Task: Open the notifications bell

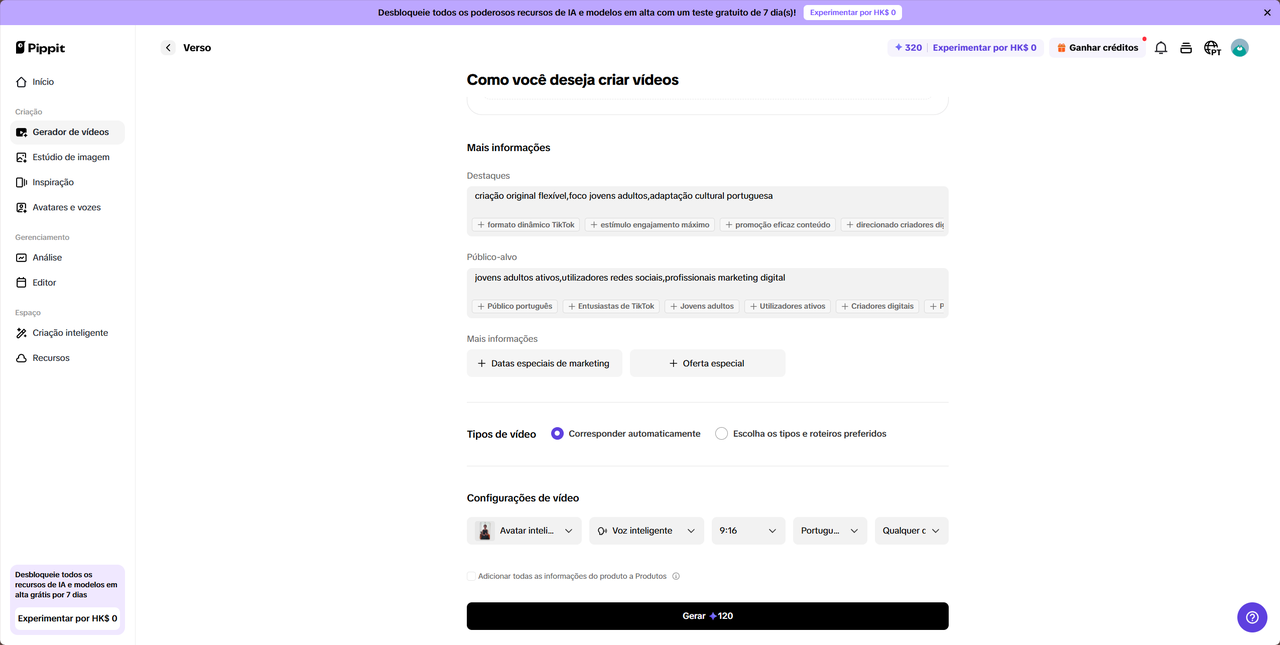Action: coord(1160,47)
